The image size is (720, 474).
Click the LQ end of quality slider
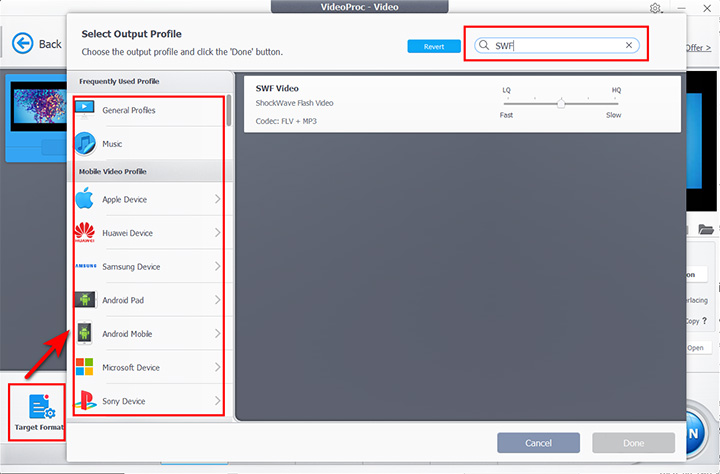point(506,90)
